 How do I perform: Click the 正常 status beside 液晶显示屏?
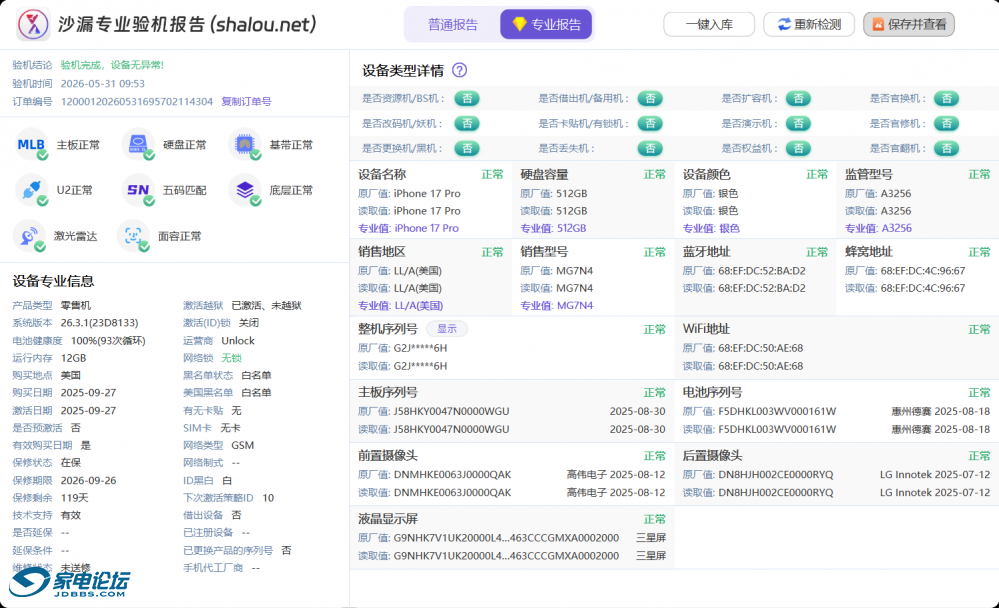click(654, 519)
